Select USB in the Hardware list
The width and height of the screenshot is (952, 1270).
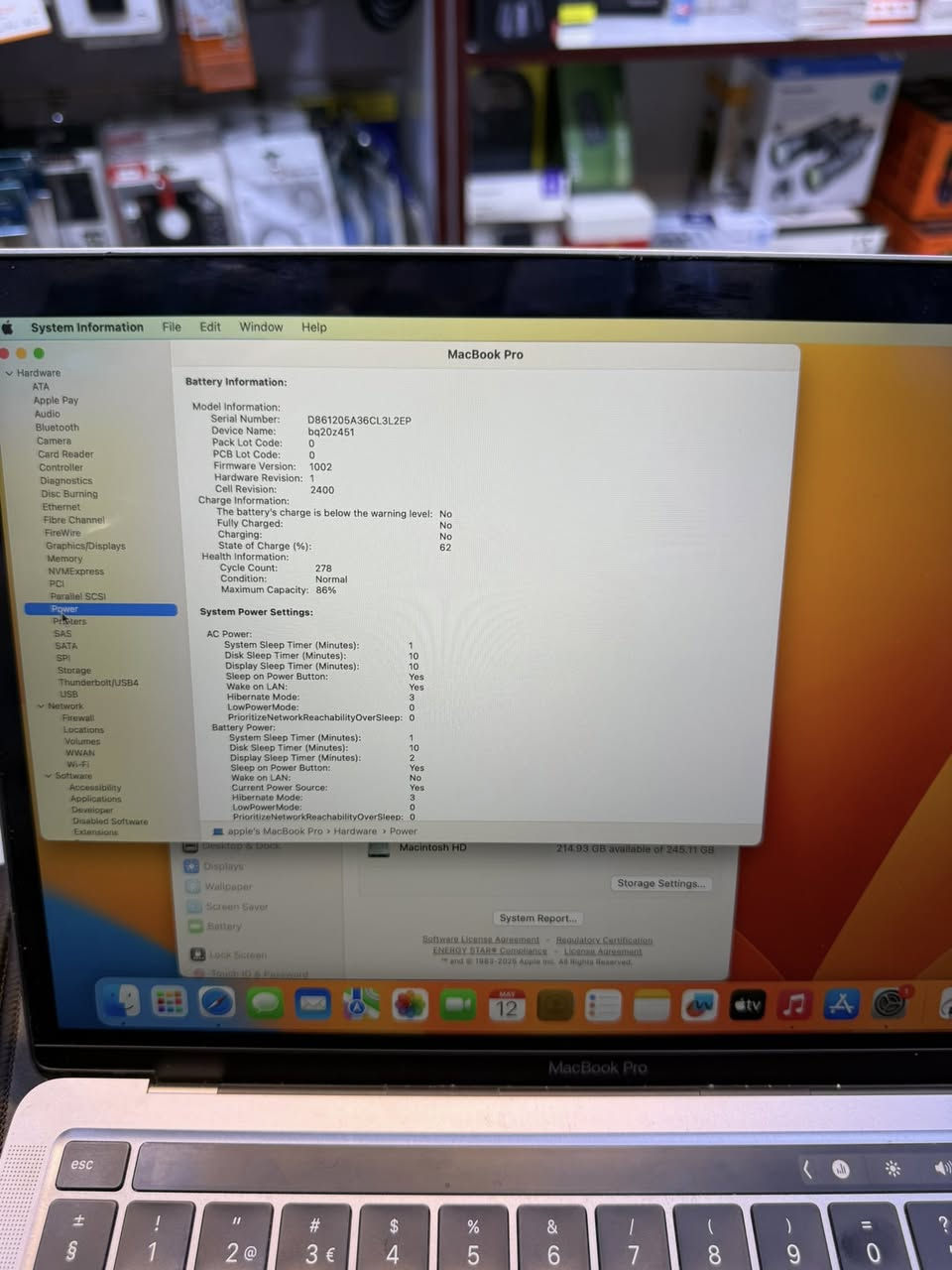68,695
